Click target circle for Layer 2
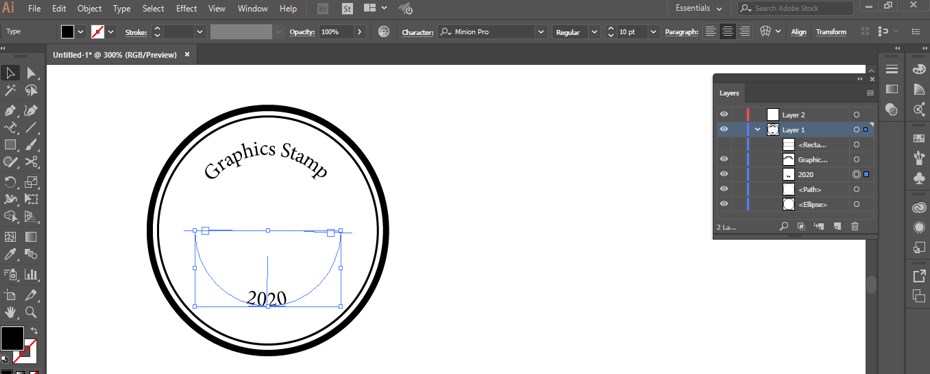The image size is (930, 374). [856, 114]
